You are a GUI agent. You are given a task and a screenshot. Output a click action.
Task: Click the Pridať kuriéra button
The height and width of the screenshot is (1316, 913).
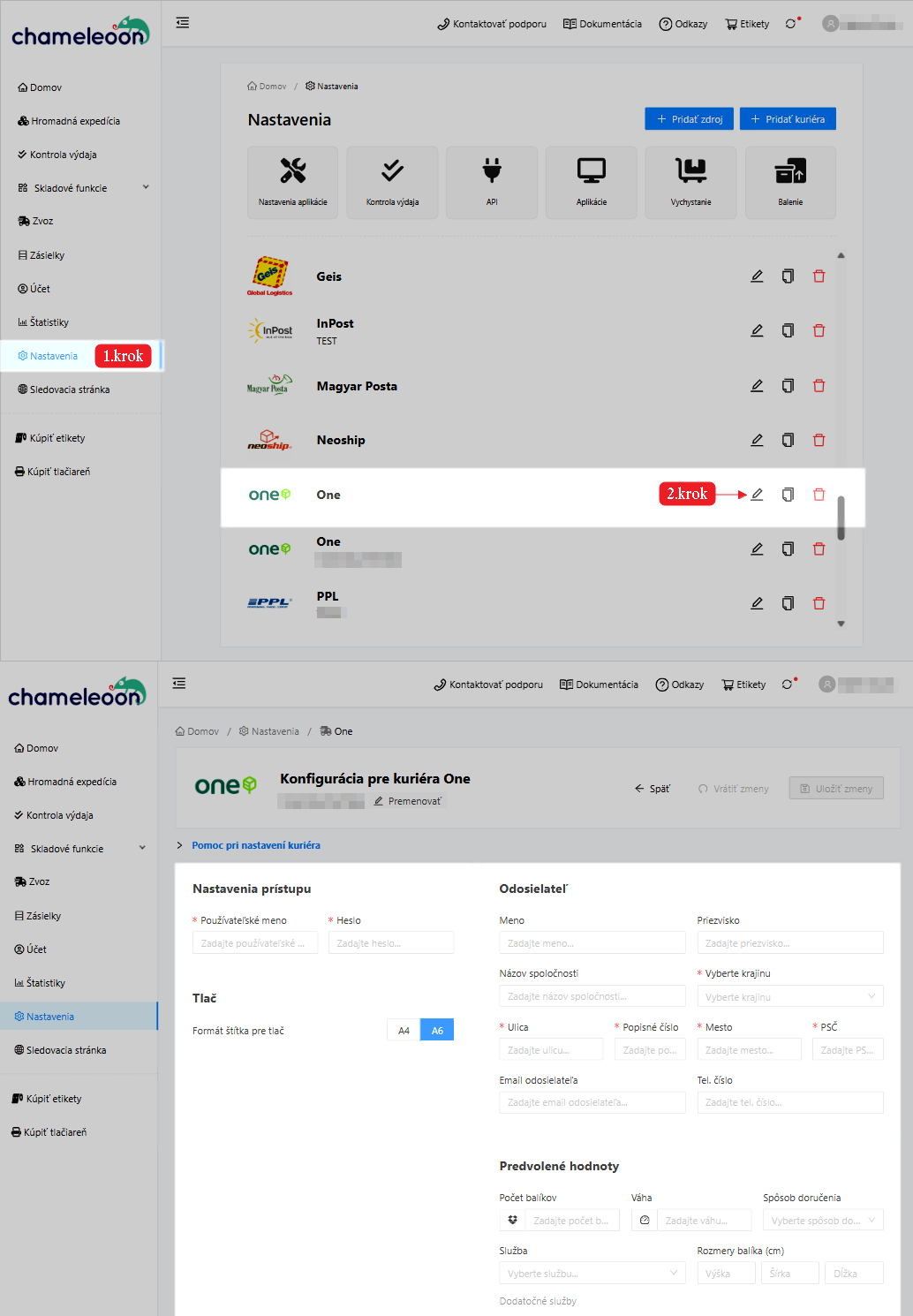pyautogui.click(x=788, y=119)
